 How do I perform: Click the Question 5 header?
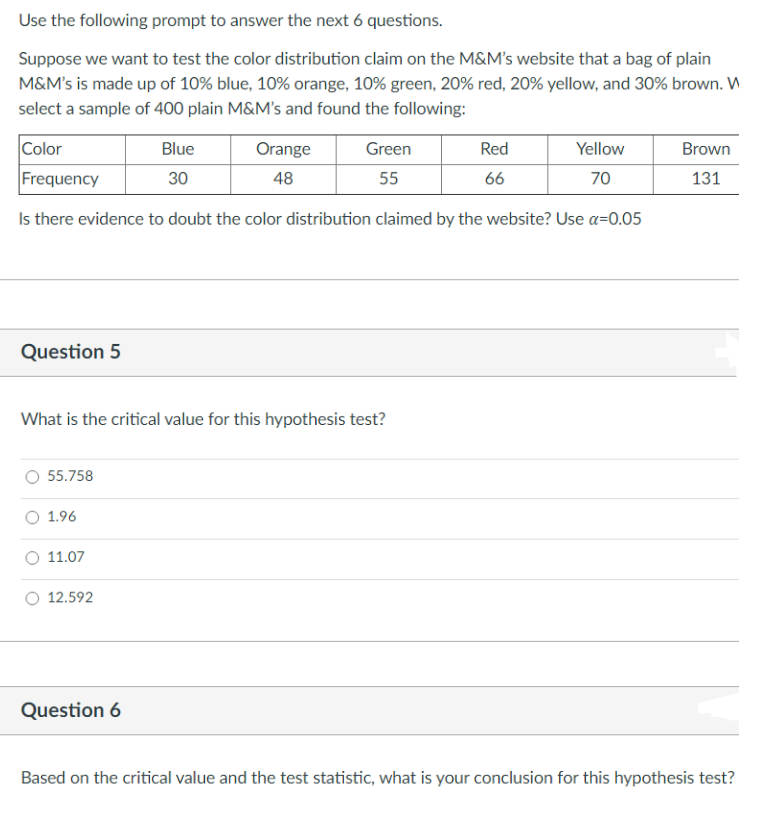tap(70, 352)
